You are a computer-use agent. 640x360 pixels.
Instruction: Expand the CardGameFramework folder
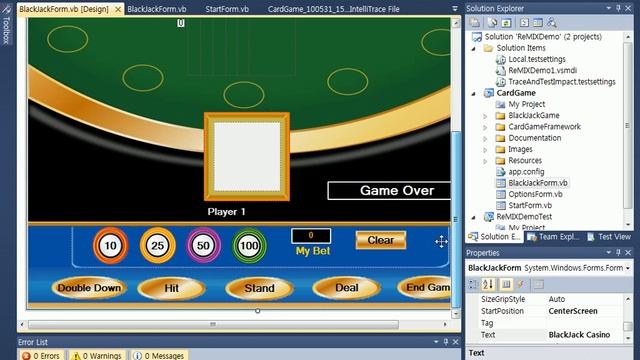tap(485, 127)
